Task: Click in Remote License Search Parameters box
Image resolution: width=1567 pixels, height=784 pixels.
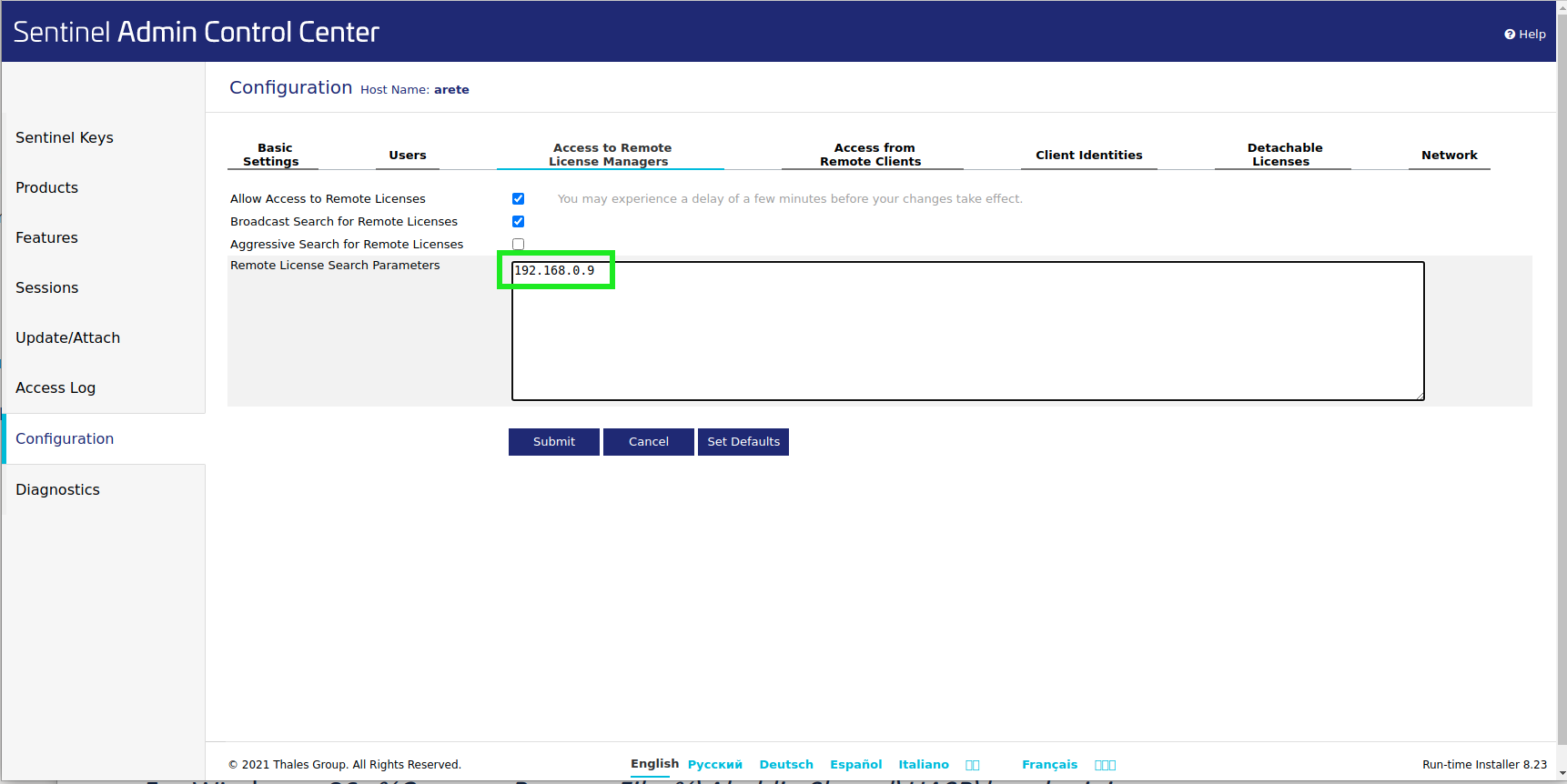Action: (966, 337)
